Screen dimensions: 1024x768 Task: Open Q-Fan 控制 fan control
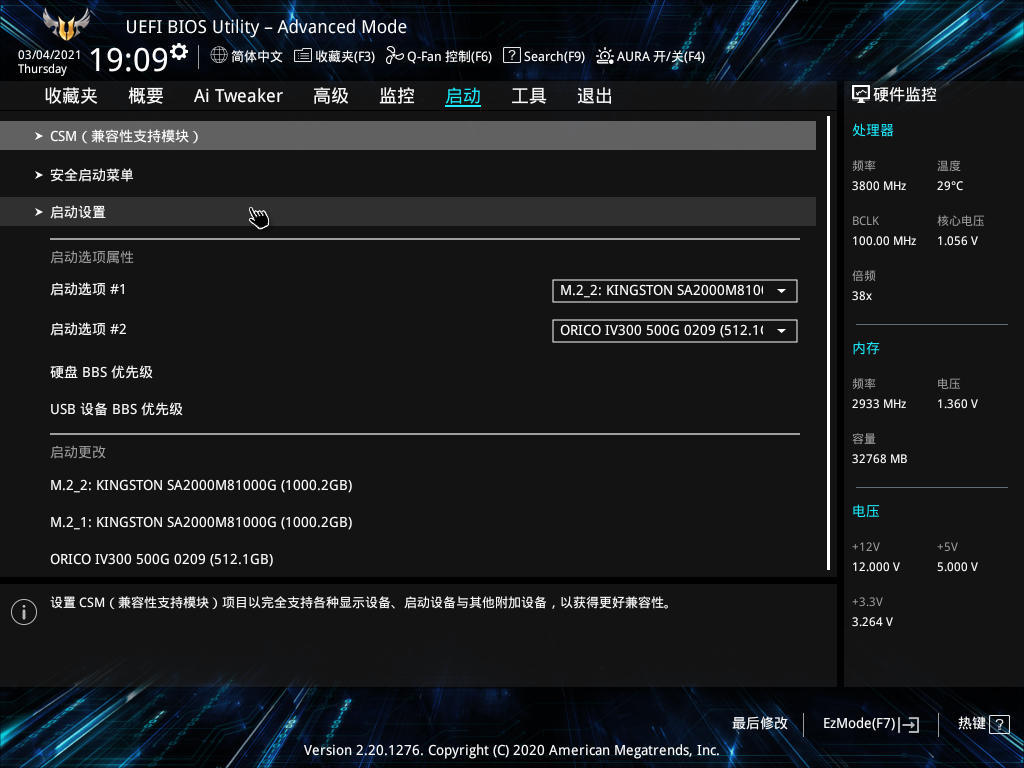click(x=439, y=56)
